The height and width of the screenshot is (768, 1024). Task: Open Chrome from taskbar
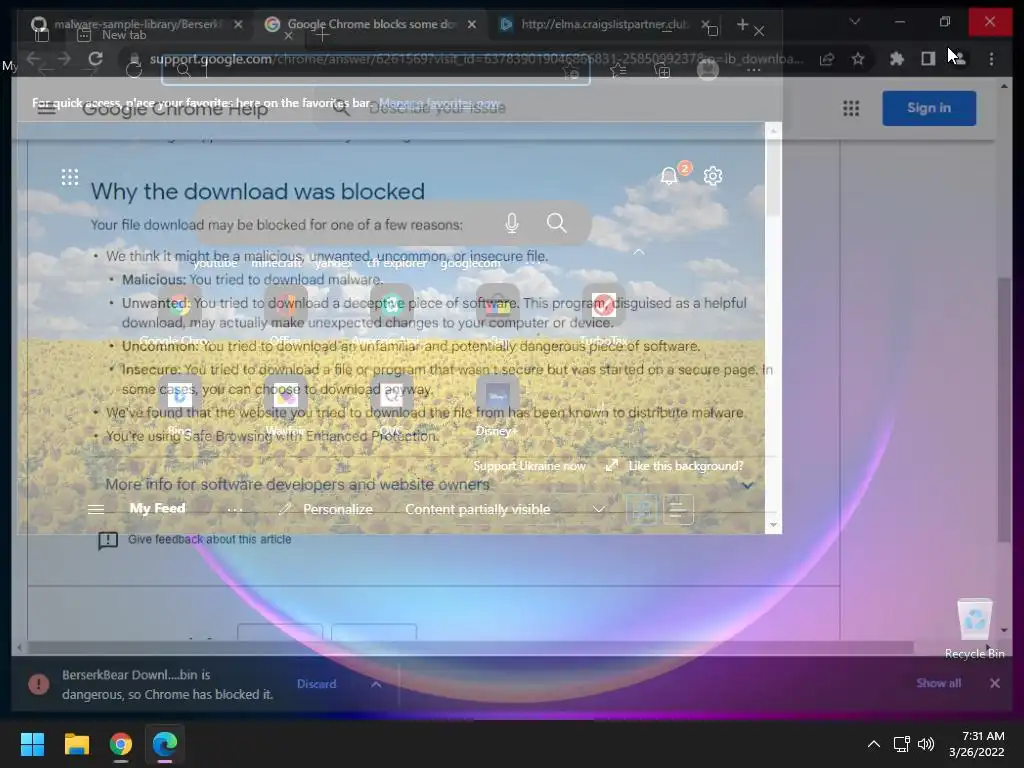click(121, 744)
